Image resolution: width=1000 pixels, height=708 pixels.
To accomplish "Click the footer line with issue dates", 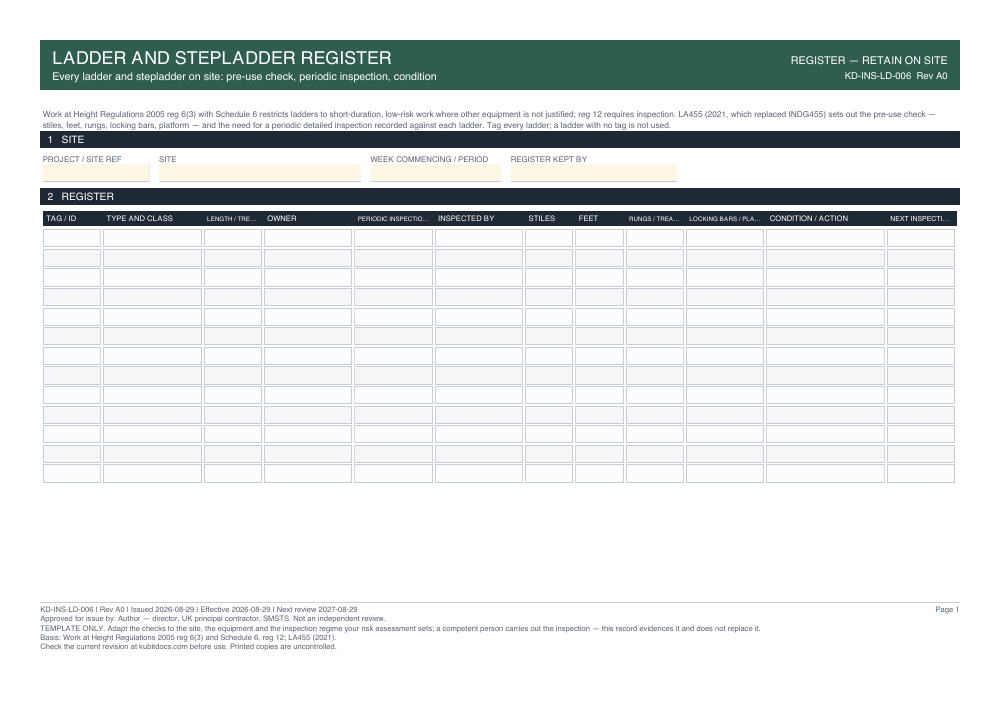I will tap(198, 610).
